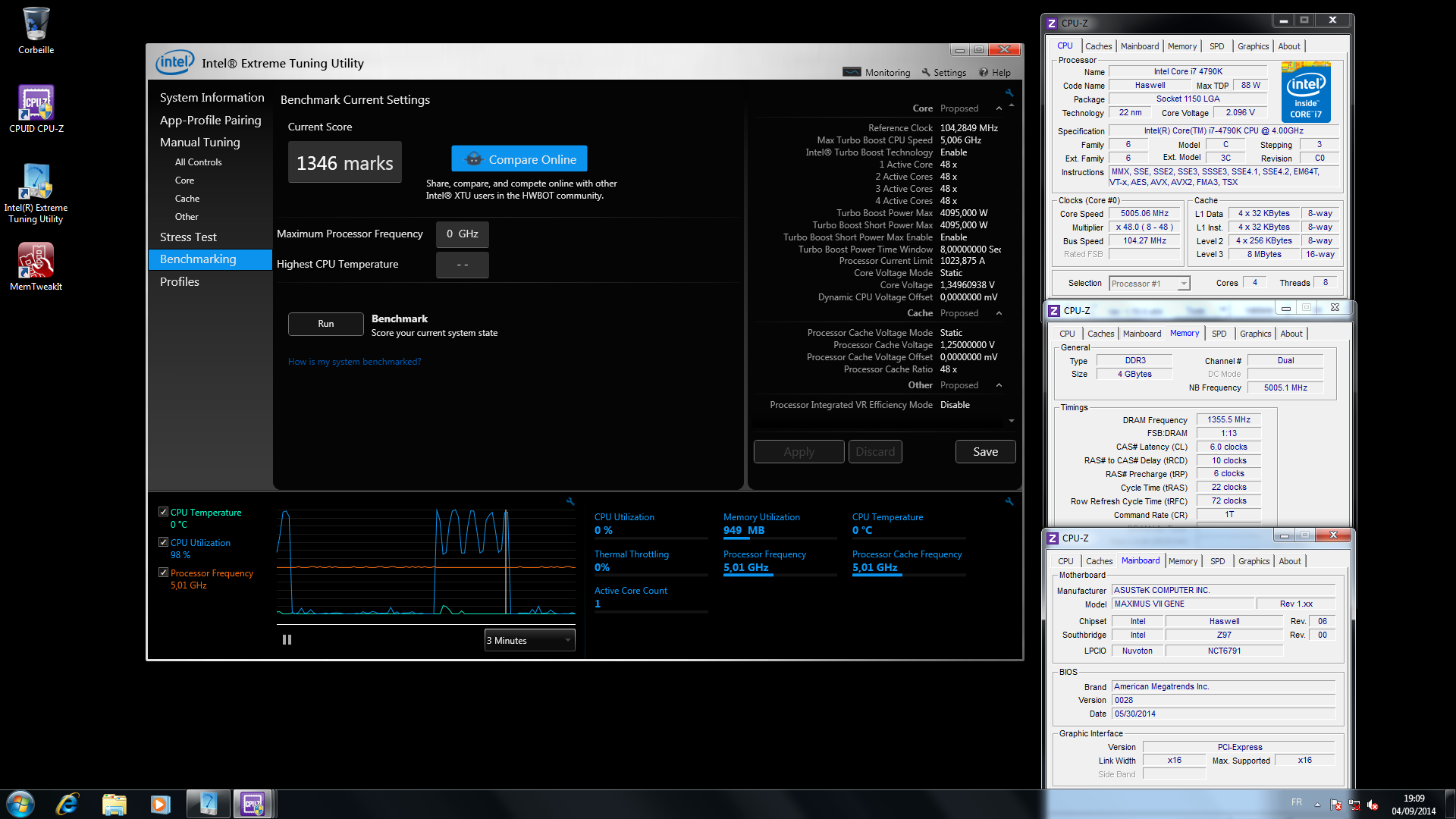1456x819 pixels.
Task: Open Windows Media Player from the taskbar
Action: [160, 804]
